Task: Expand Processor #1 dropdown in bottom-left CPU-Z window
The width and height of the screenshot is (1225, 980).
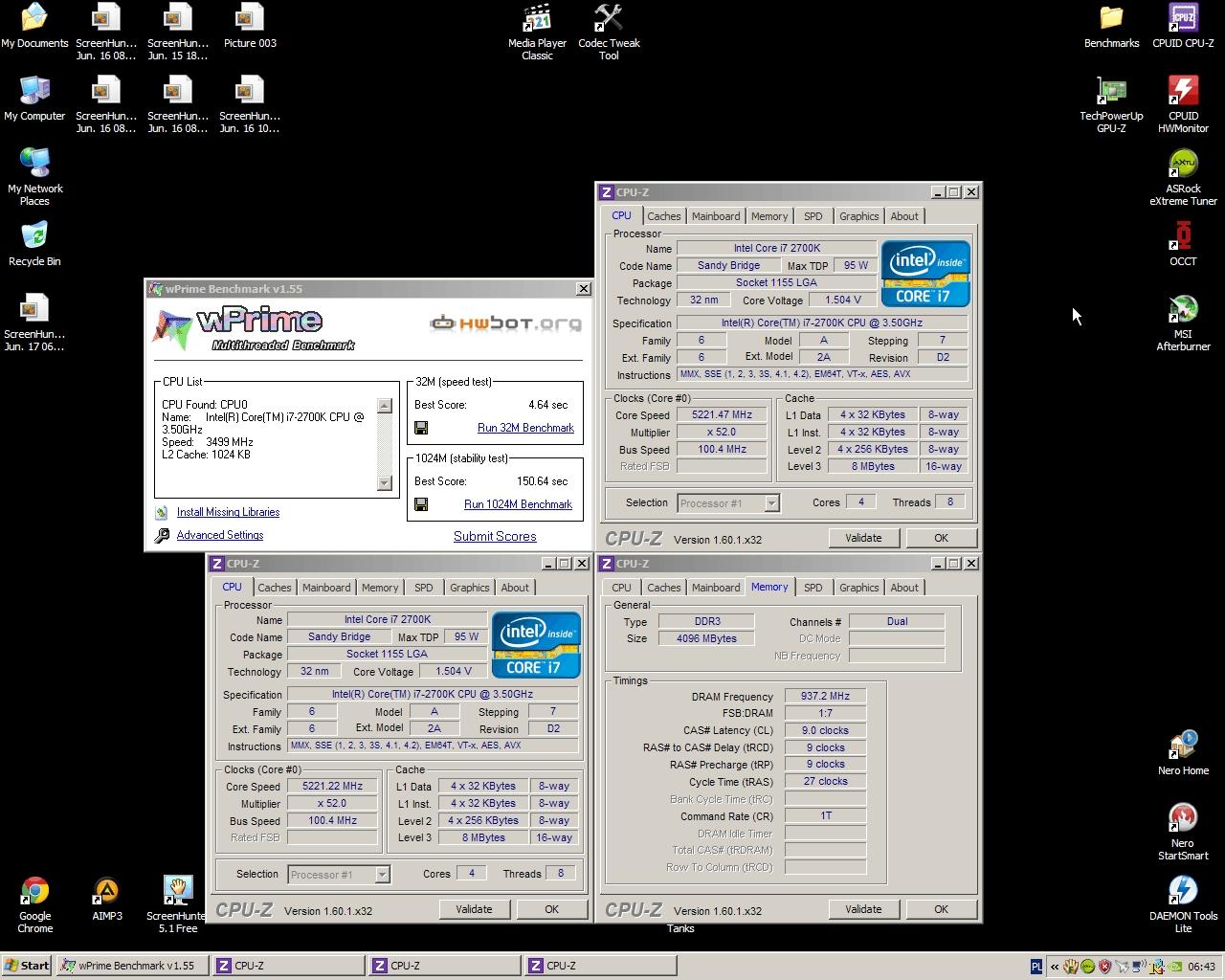Action: tap(382, 875)
